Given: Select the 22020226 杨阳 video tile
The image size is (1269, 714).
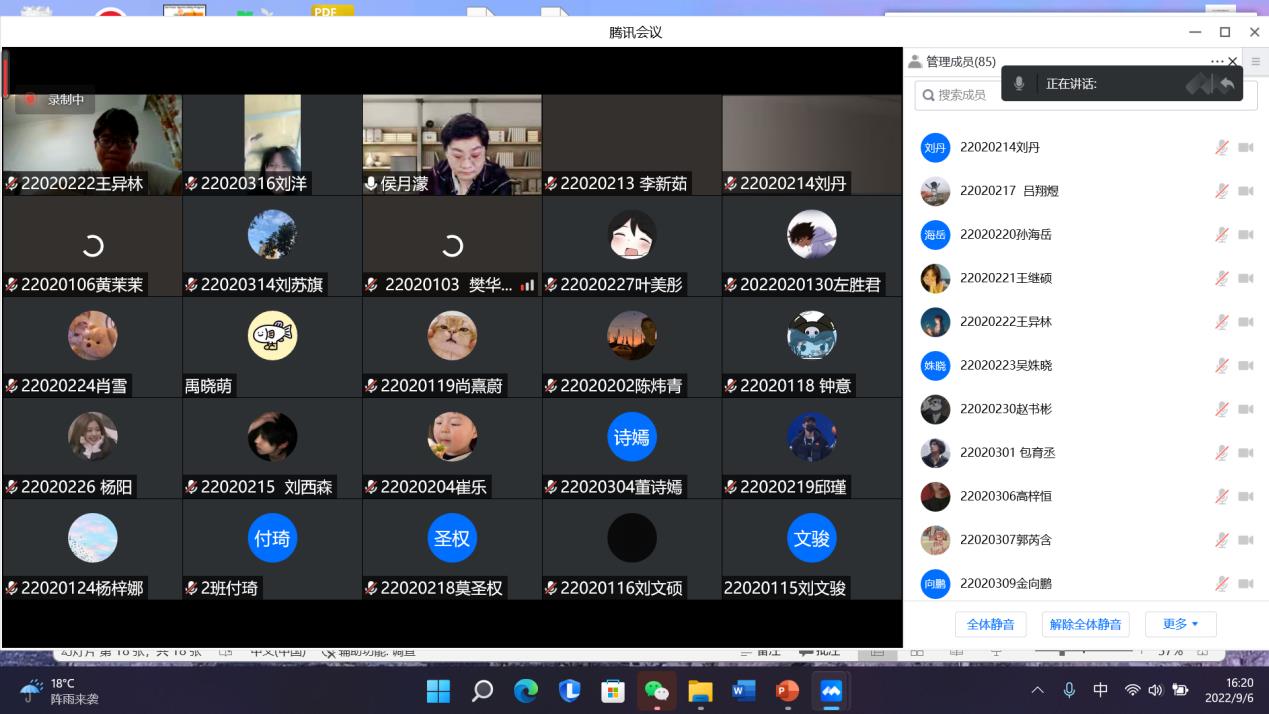Looking at the screenshot, I should click(92, 448).
